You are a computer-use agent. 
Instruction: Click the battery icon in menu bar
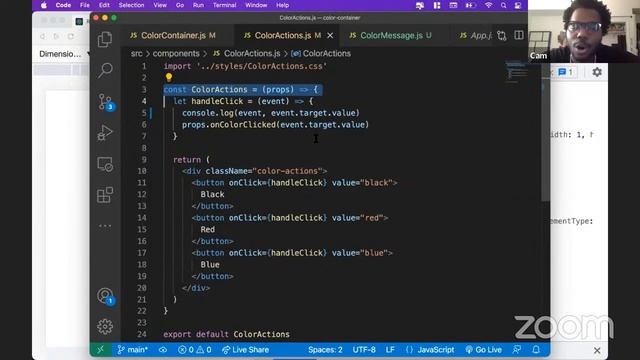(x=470, y=5)
